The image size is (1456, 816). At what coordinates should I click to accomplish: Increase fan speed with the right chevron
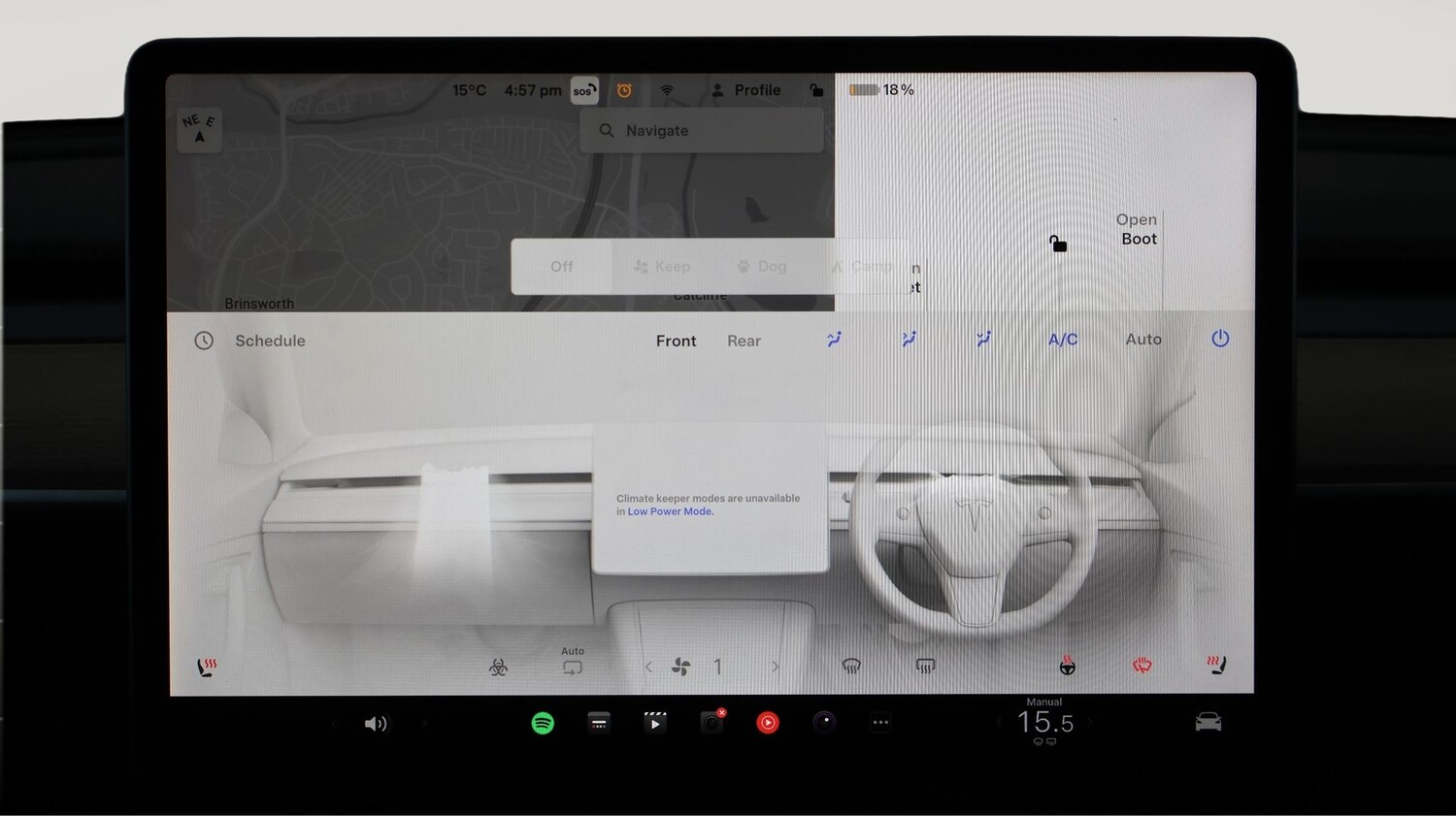coord(775,667)
